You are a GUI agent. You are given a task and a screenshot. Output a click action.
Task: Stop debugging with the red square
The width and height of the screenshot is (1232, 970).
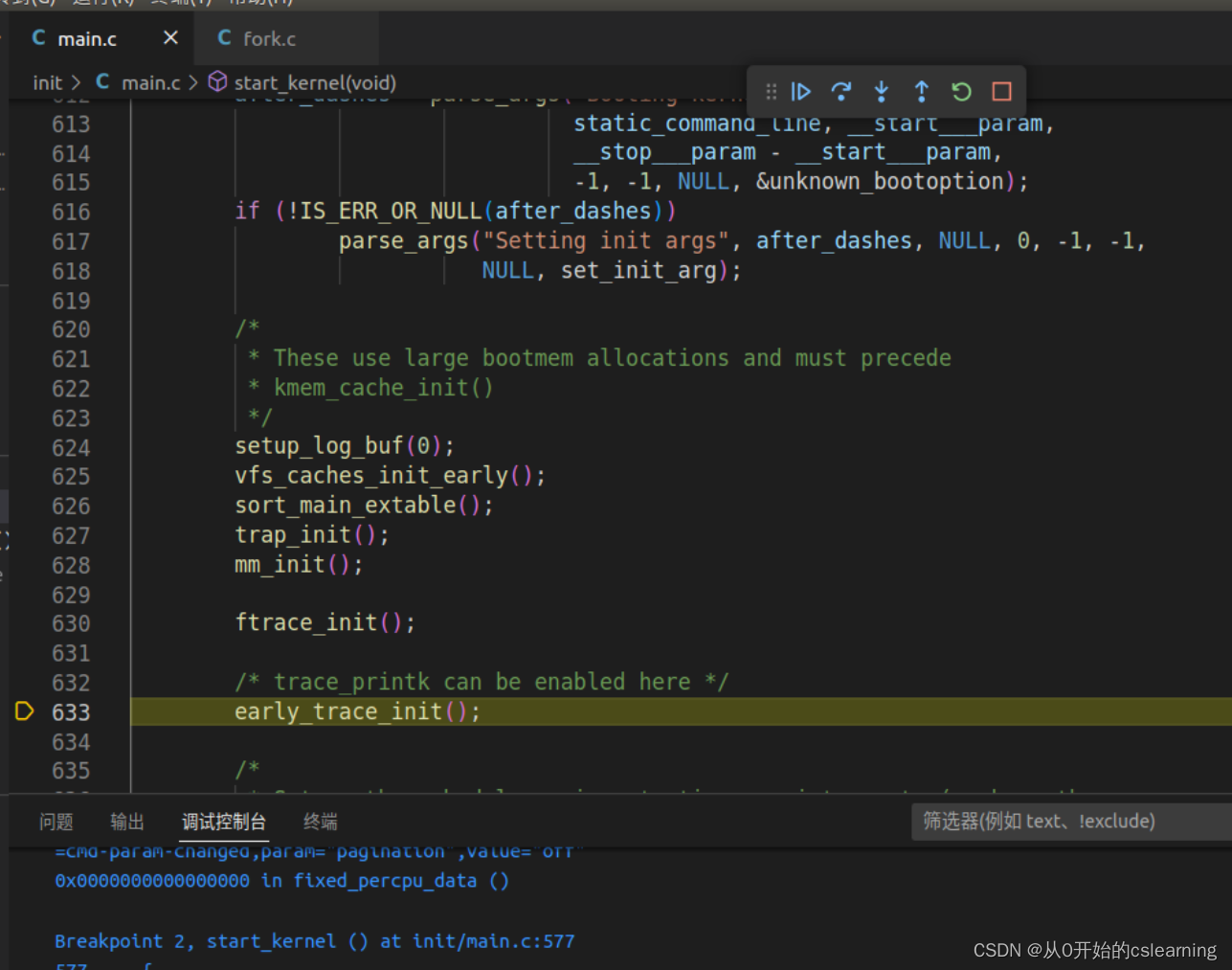pyautogui.click(x=1000, y=91)
